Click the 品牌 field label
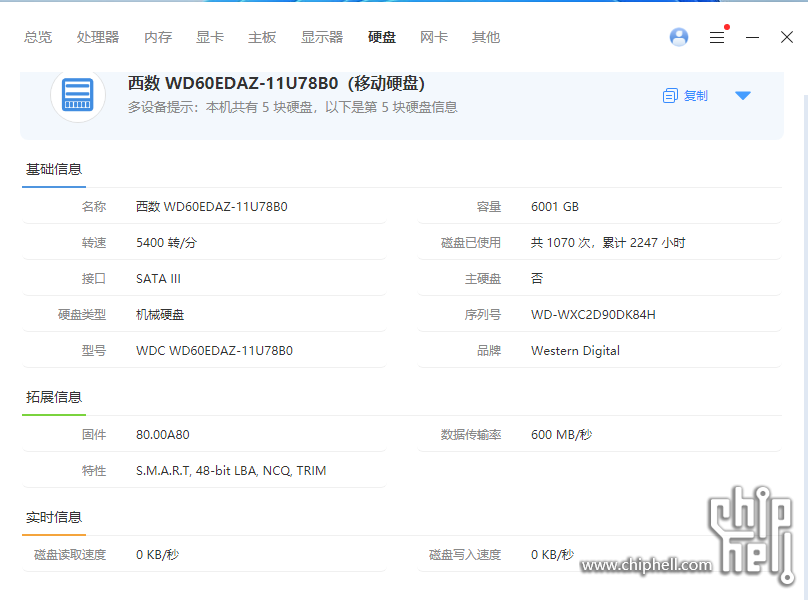 tap(489, 351)
